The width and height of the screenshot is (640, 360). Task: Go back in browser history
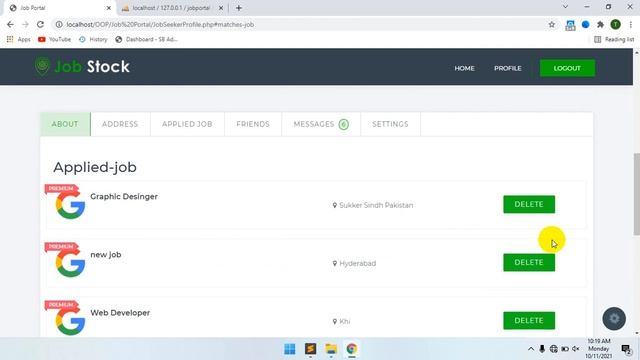[x=10, y=24]
